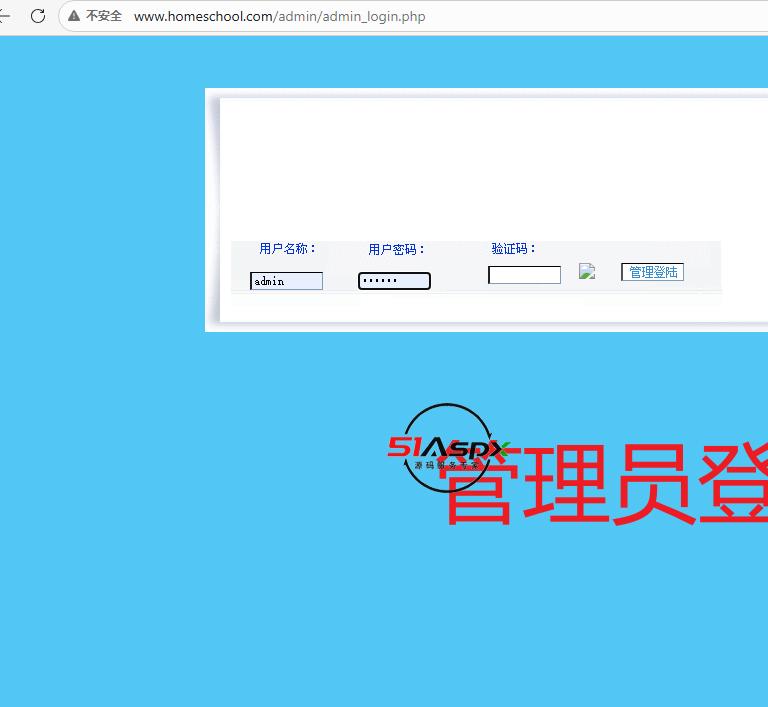Click the 不安全 security label

104,16
